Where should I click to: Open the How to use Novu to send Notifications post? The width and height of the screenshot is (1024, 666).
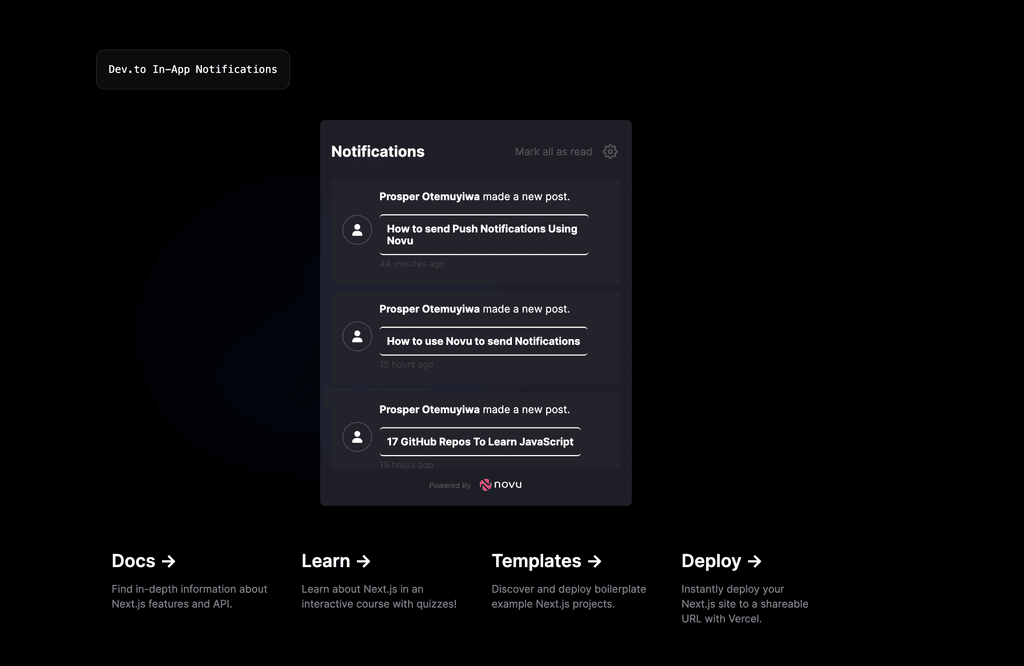click(x=483, y=341)
